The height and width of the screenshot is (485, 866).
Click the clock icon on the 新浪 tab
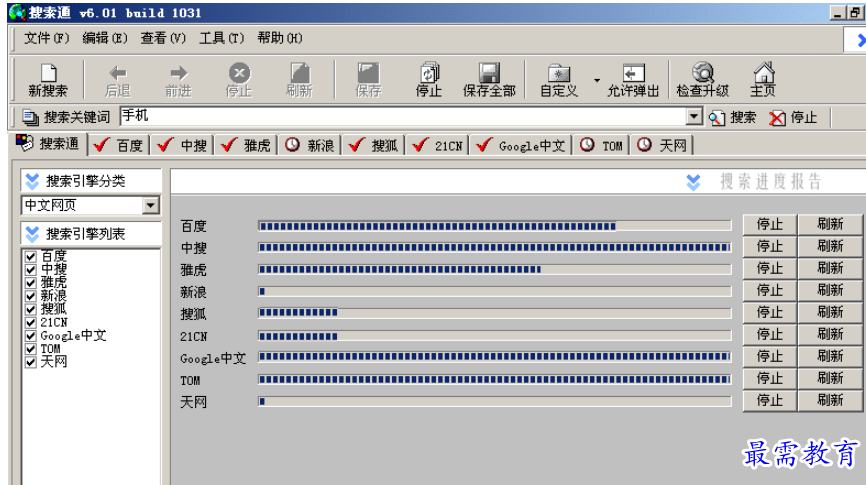tap(292, 145)
